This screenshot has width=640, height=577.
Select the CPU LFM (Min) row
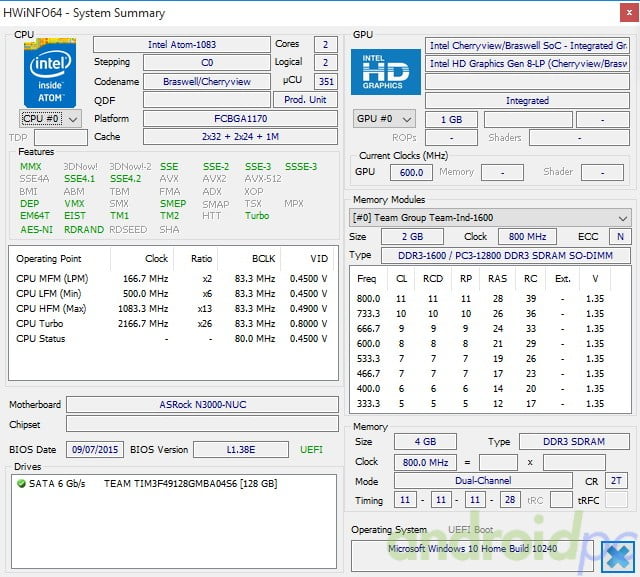[172, 294]
